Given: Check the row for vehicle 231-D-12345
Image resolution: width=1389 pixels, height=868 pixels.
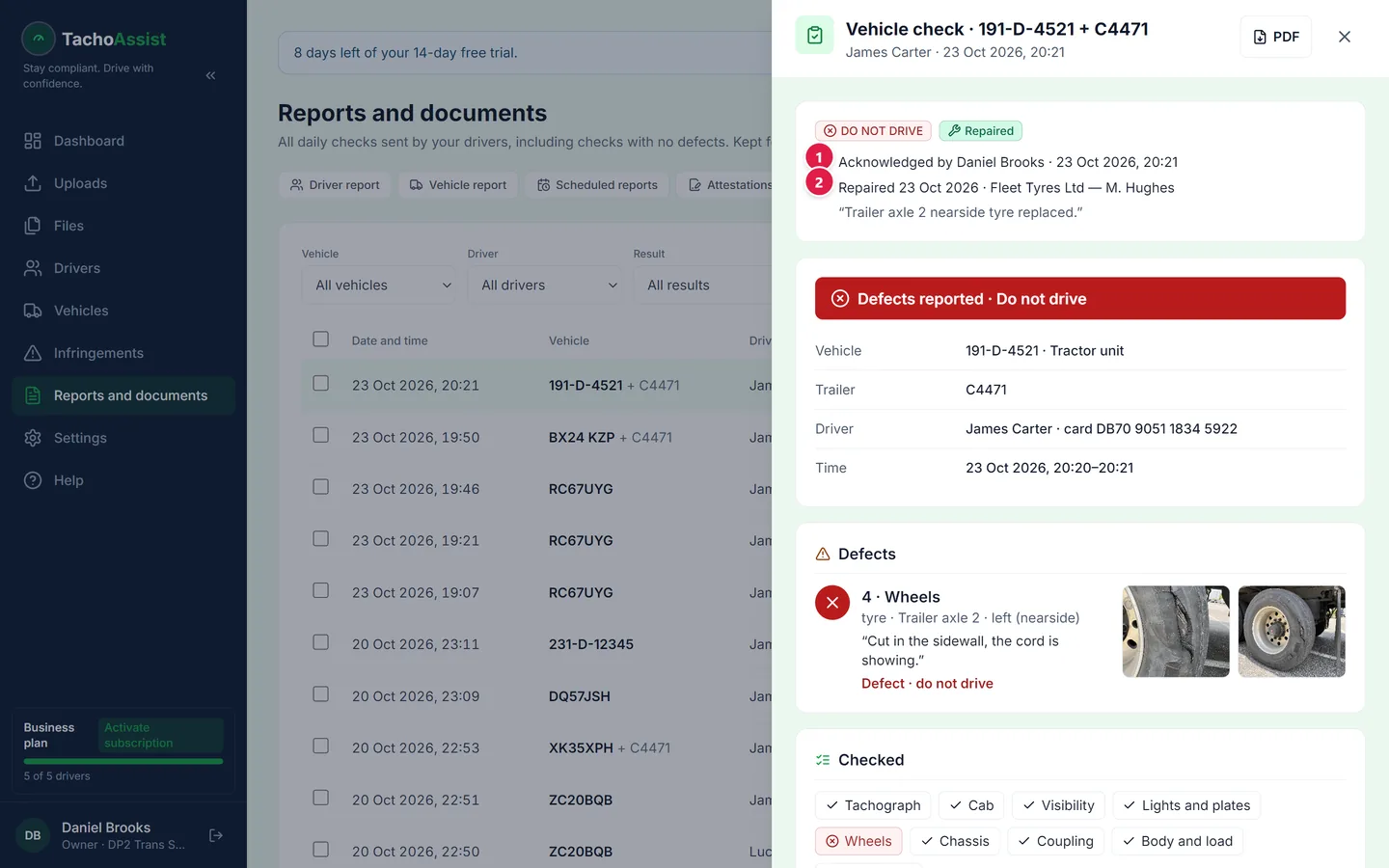Looking at the screenshot, I should point(321,643).
